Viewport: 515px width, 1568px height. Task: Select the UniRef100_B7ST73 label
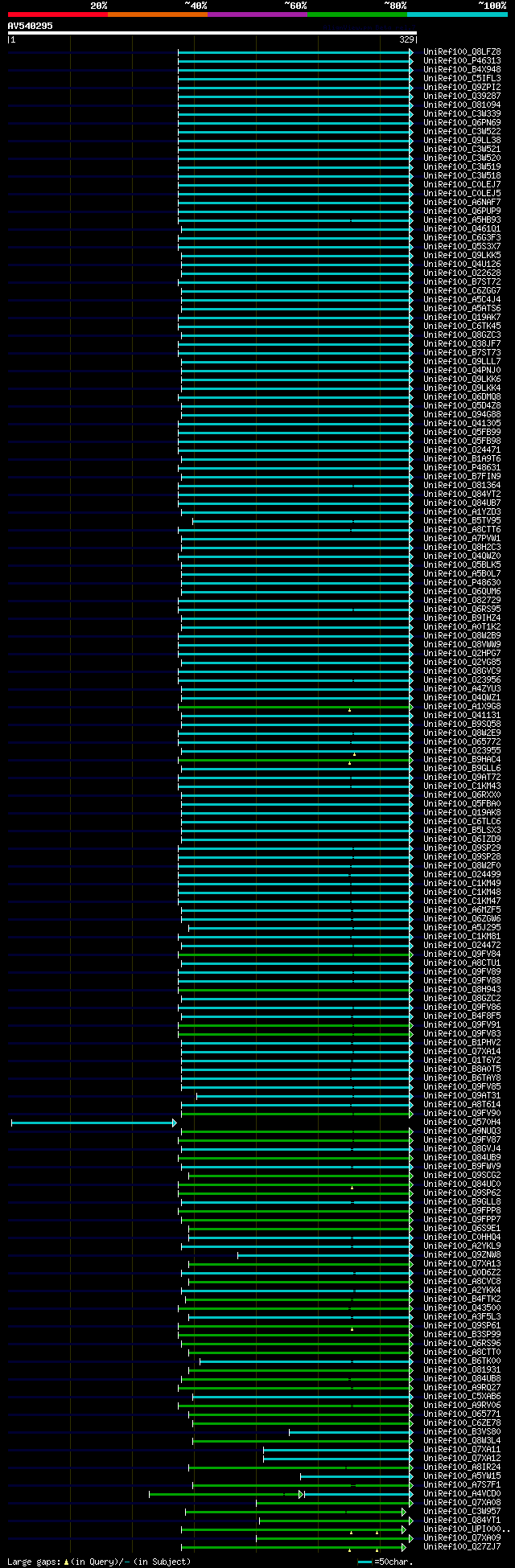pos(462,352)
